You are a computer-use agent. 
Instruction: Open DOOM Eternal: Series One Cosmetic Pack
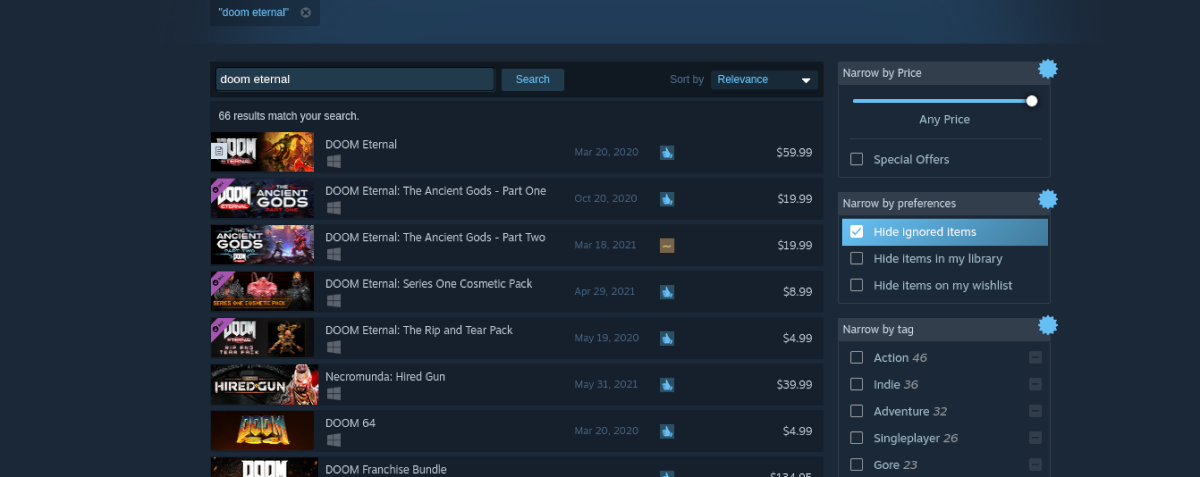point(429,284)
